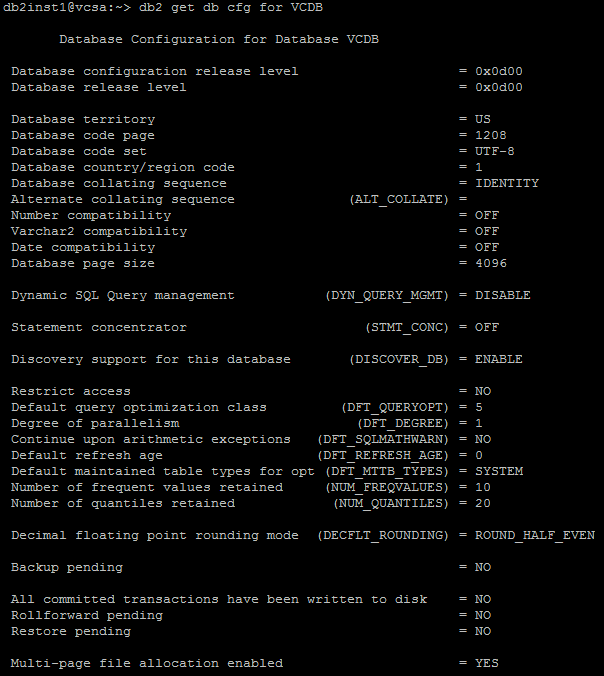Click the IDENTITY collating sequence value
The height and width of the screenshot is (676, 604).
(x=507, y=183)
